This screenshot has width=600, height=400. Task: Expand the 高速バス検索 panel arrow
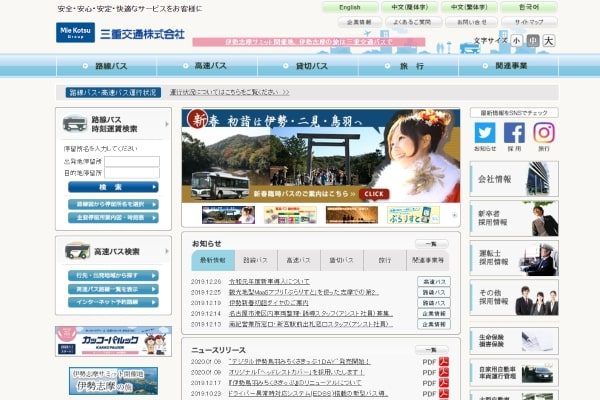(x=167, y=251)
